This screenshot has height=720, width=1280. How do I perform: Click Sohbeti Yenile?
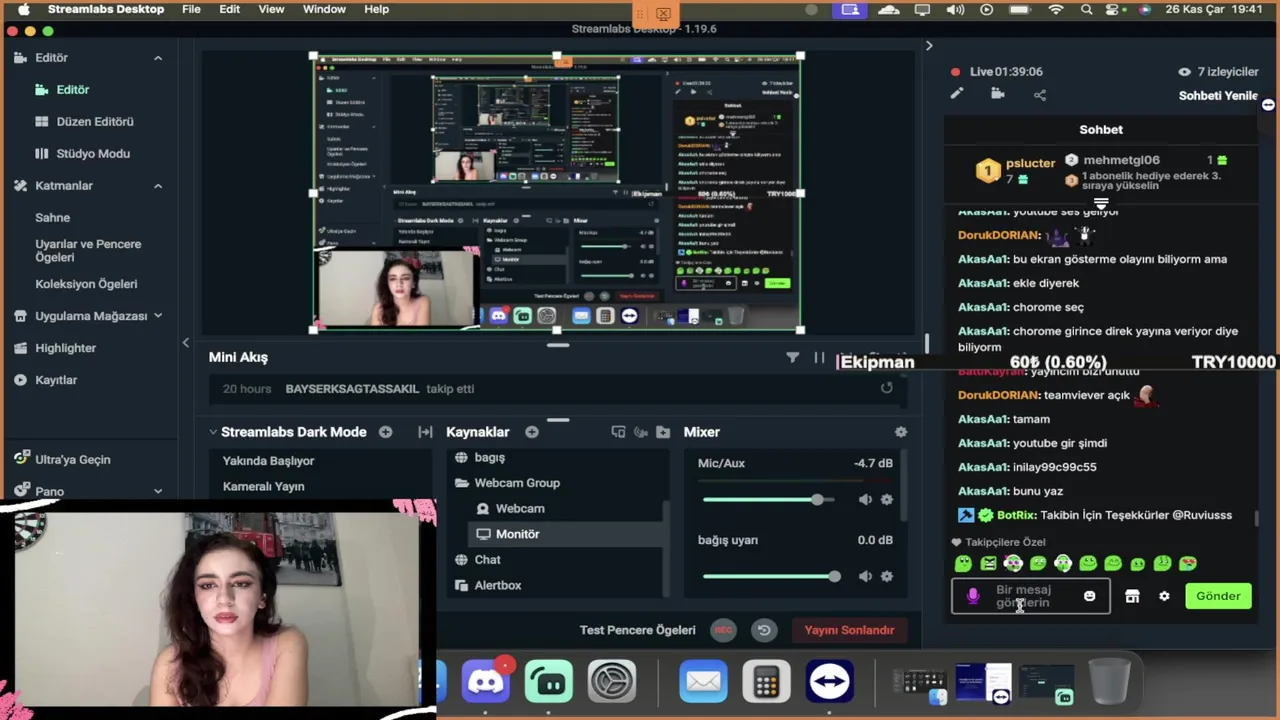point(1218,96)
